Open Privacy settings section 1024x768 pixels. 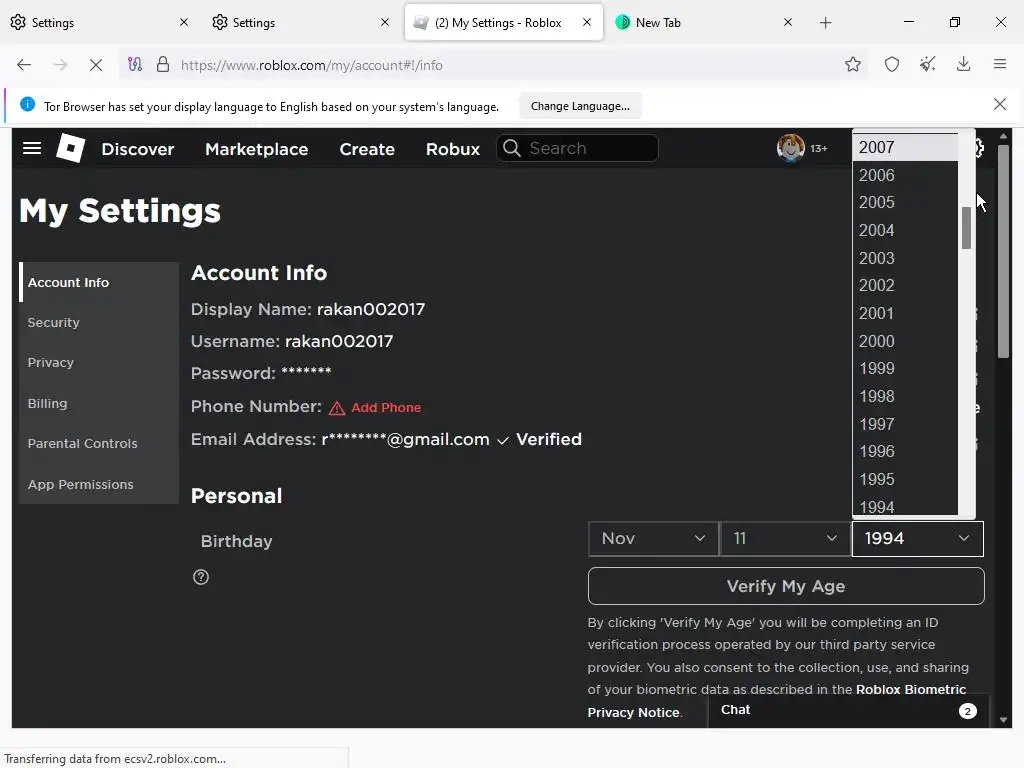[x=99, y=362]
